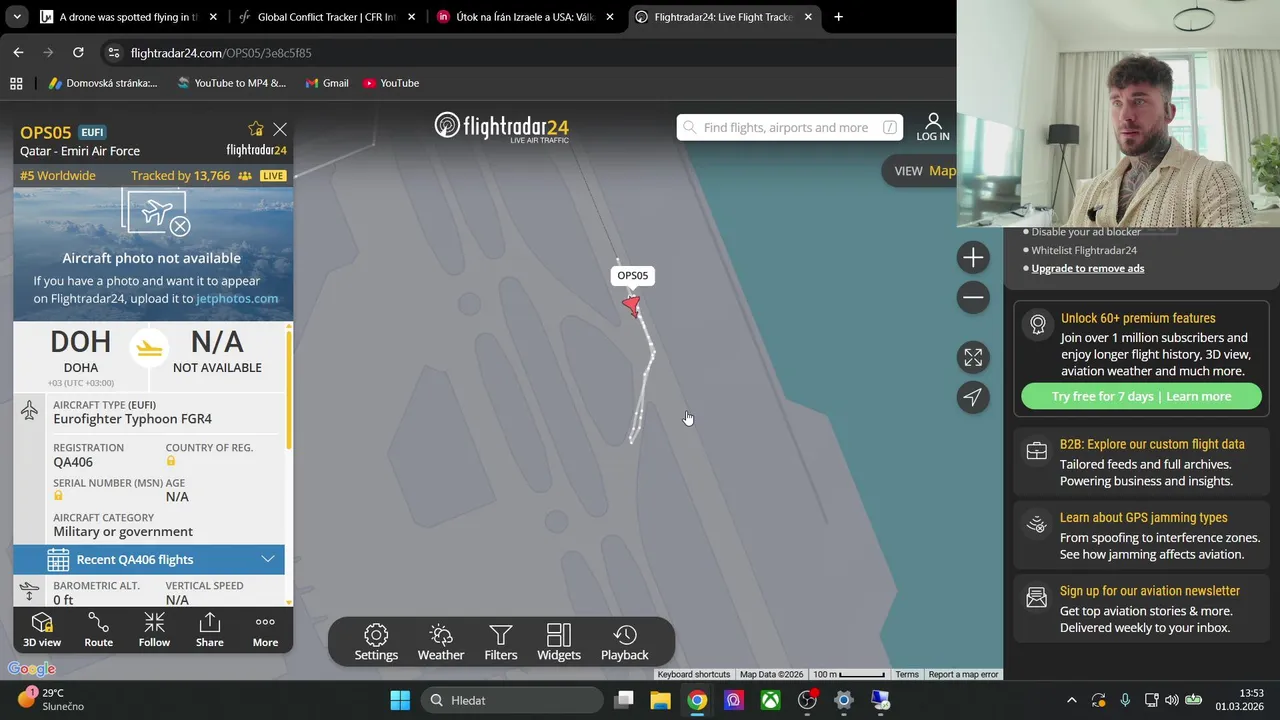Click the red OPS05 aircraft marker
1280x720 pixels.
point(631,304)
